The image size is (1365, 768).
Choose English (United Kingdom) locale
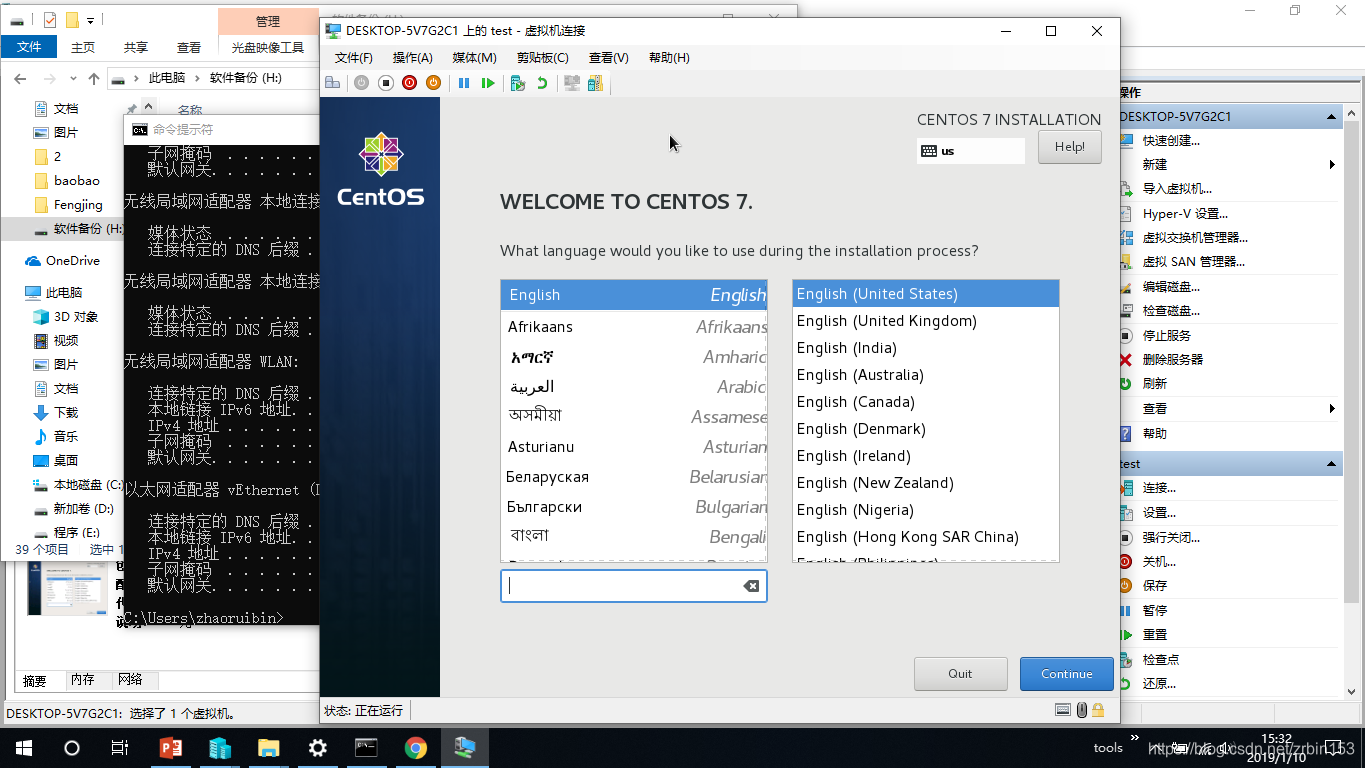(x=925, y=321)
